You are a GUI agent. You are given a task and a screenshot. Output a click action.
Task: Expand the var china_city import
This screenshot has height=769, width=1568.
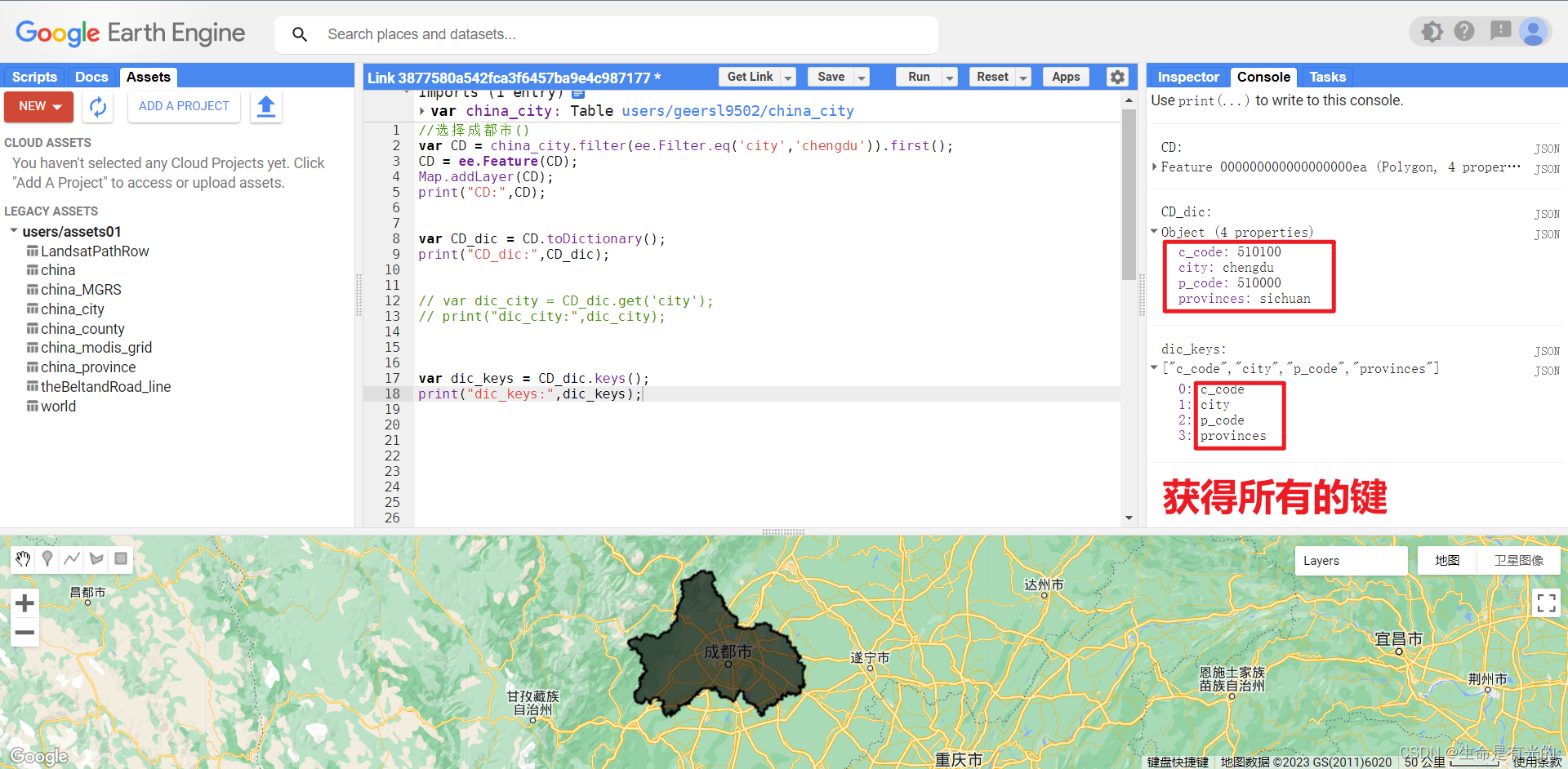click(x=422, y=111)
